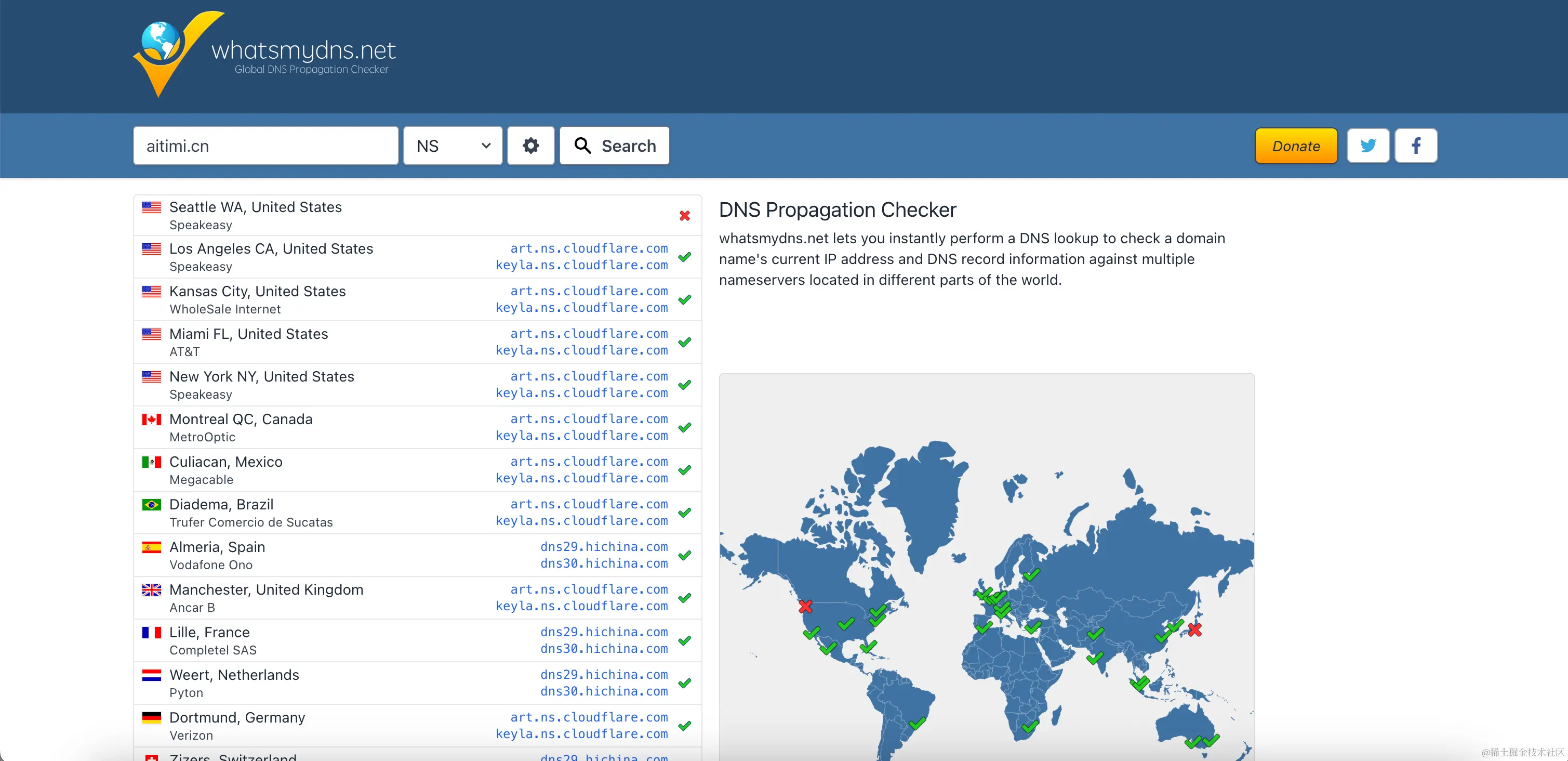Click dns30.hichina.com in Lille, France row

pyautogui.click(x=603, y=648)
